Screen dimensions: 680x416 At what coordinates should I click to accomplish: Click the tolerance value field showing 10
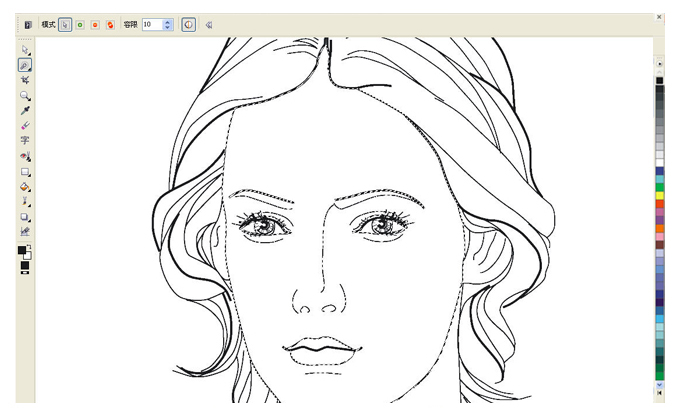152,25
